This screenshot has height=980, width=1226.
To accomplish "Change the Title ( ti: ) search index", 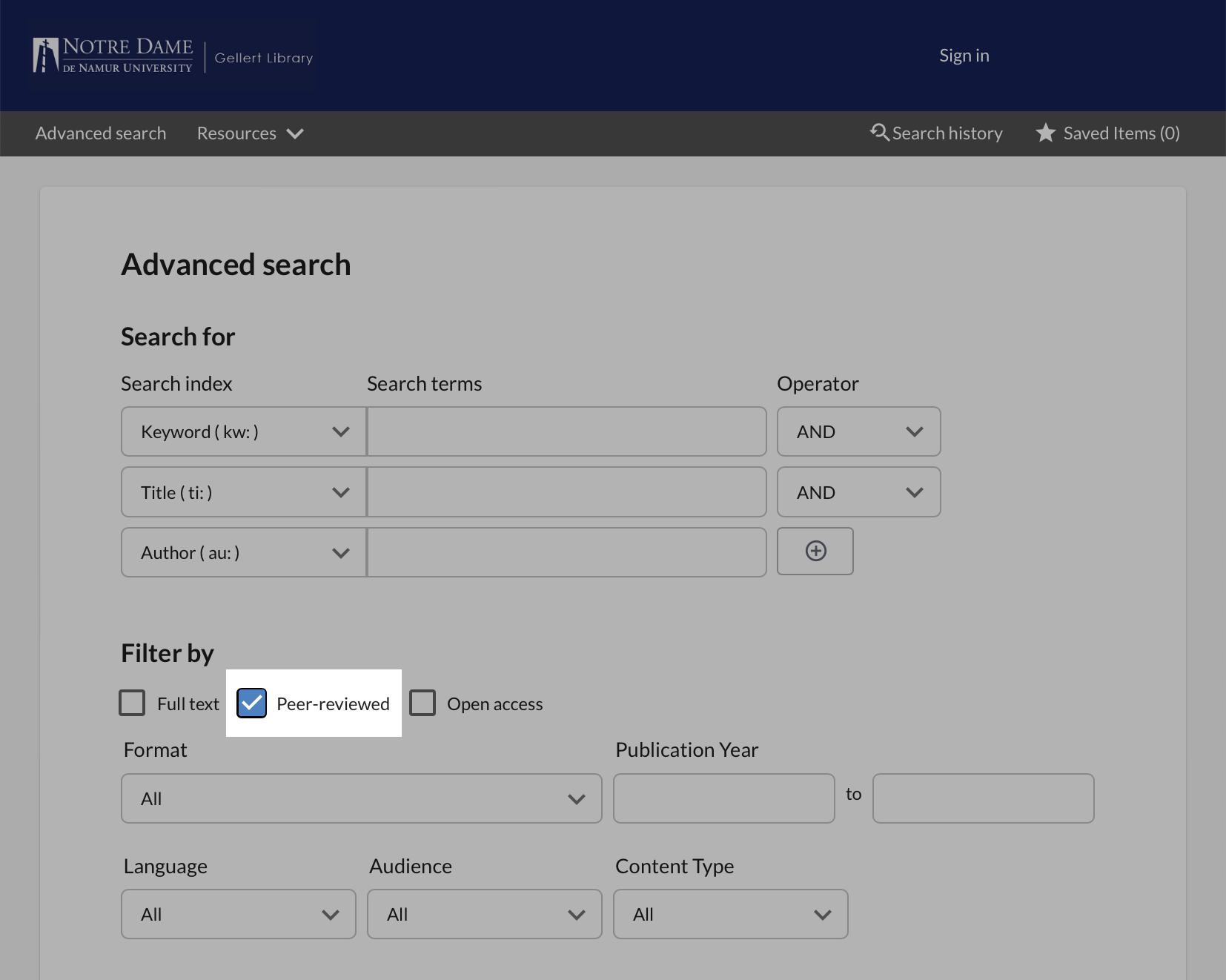I will tap(242, 491).
